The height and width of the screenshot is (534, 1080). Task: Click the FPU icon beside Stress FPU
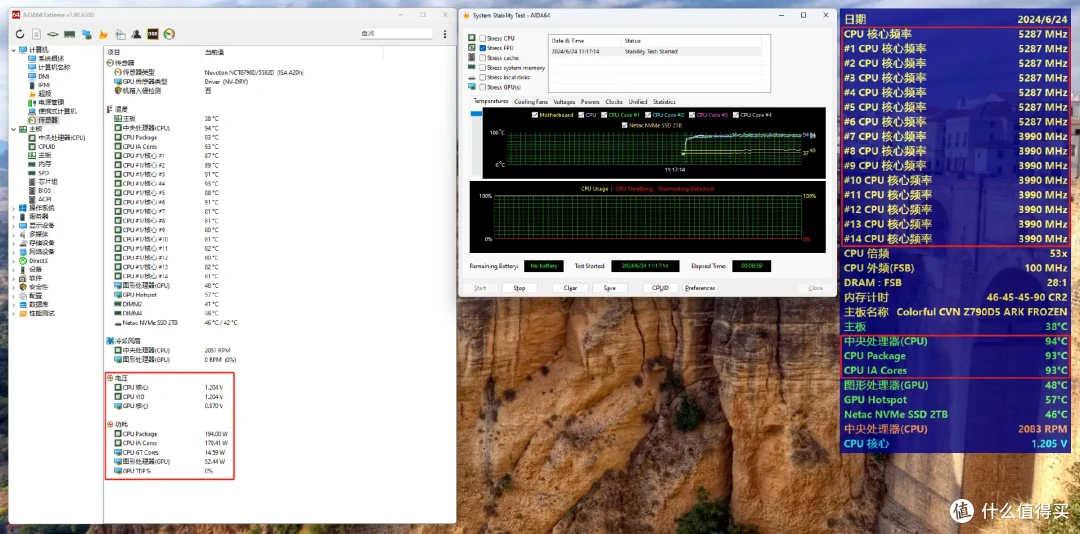coord(472,48)
